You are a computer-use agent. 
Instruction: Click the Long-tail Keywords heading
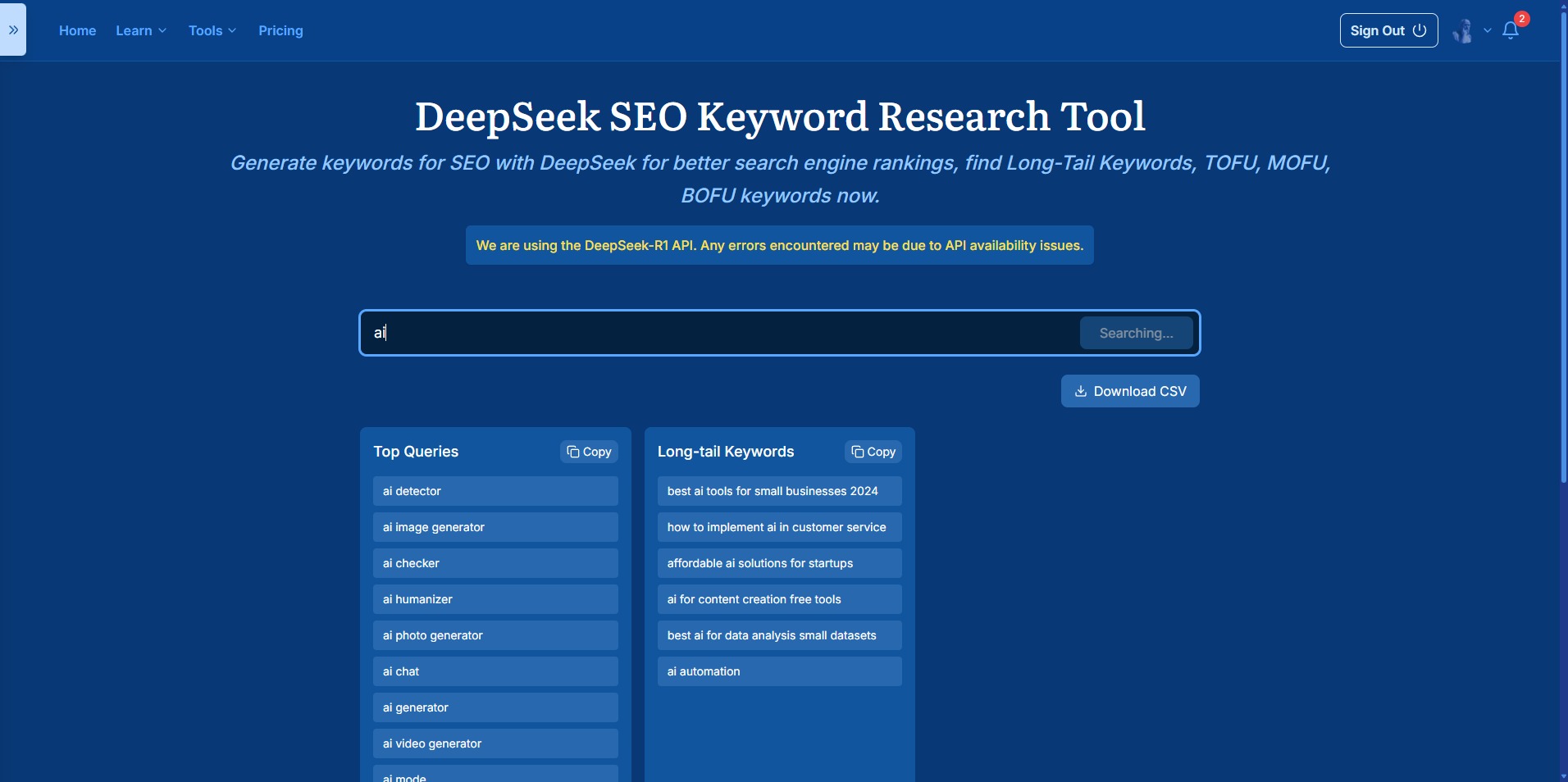point(726,452)
